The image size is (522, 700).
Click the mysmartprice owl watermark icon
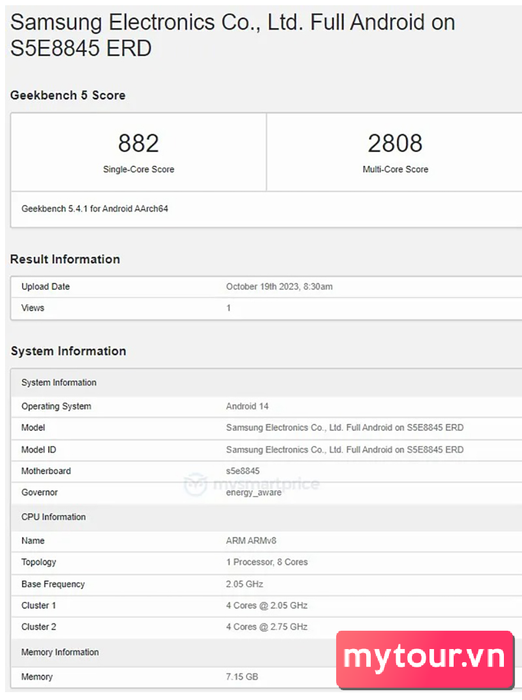click(196, 484)
